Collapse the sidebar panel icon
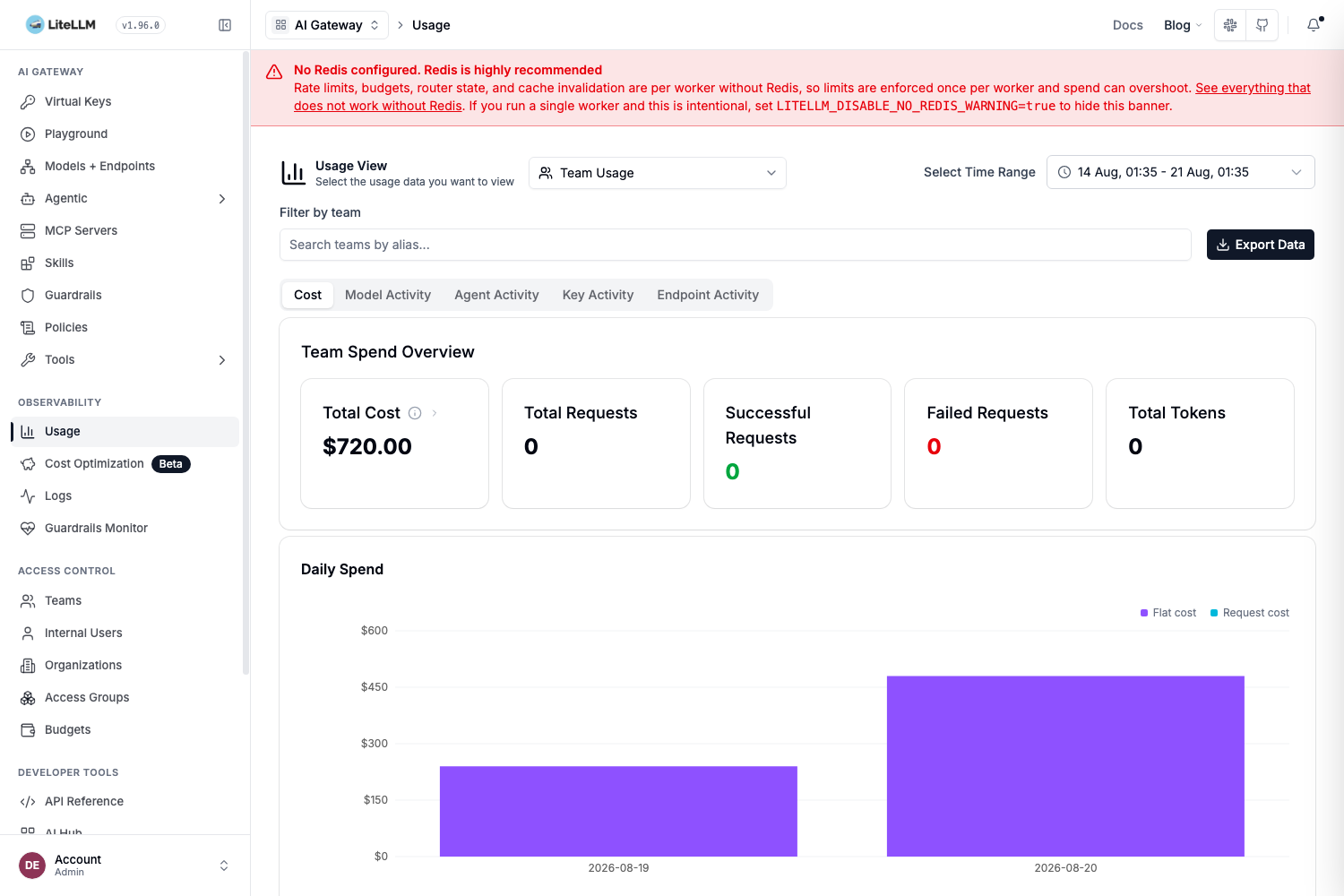Viewport: 1344px width, 896px height. (225, 25)
